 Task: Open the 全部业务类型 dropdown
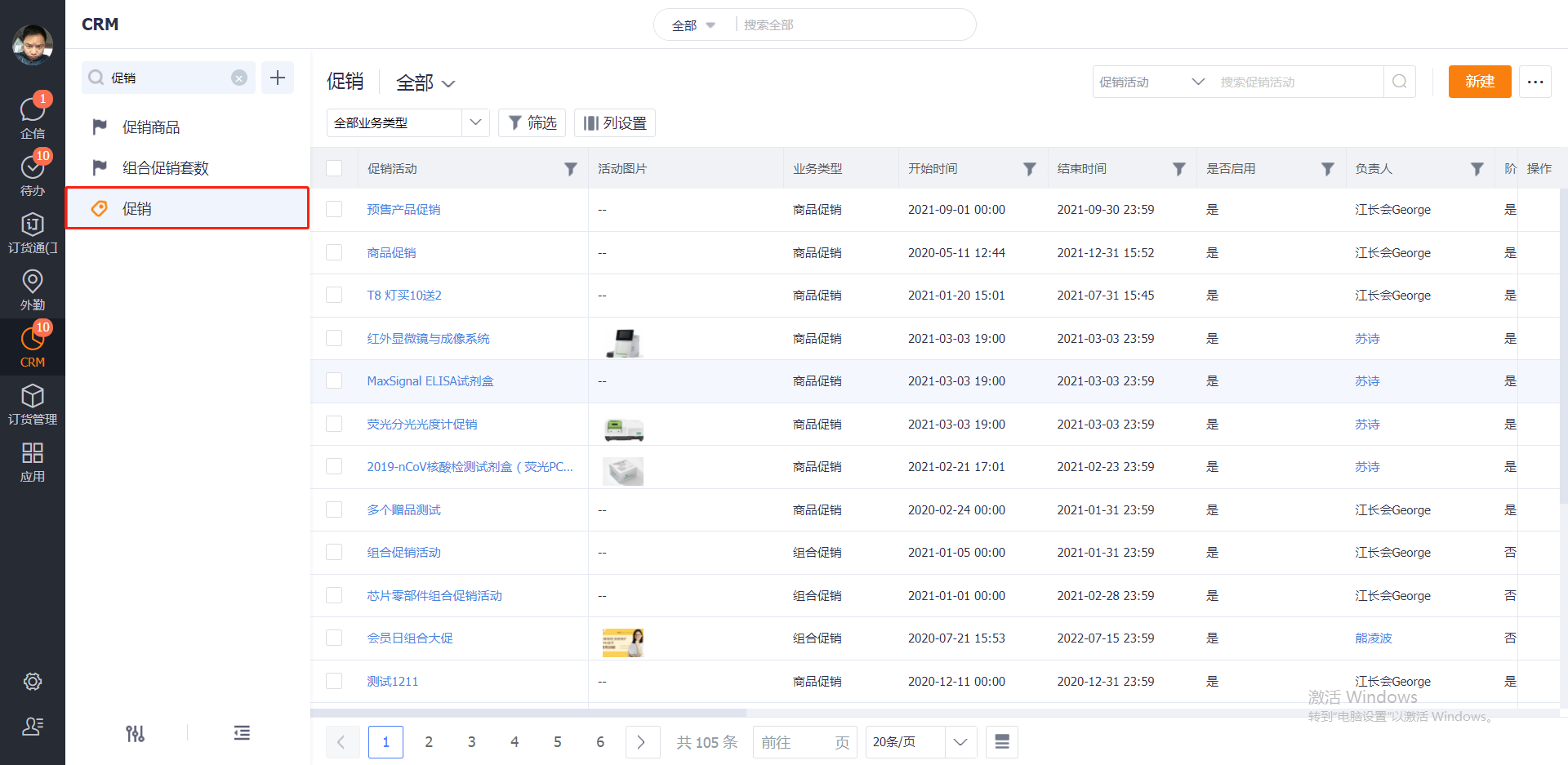[x=408, y=122]
